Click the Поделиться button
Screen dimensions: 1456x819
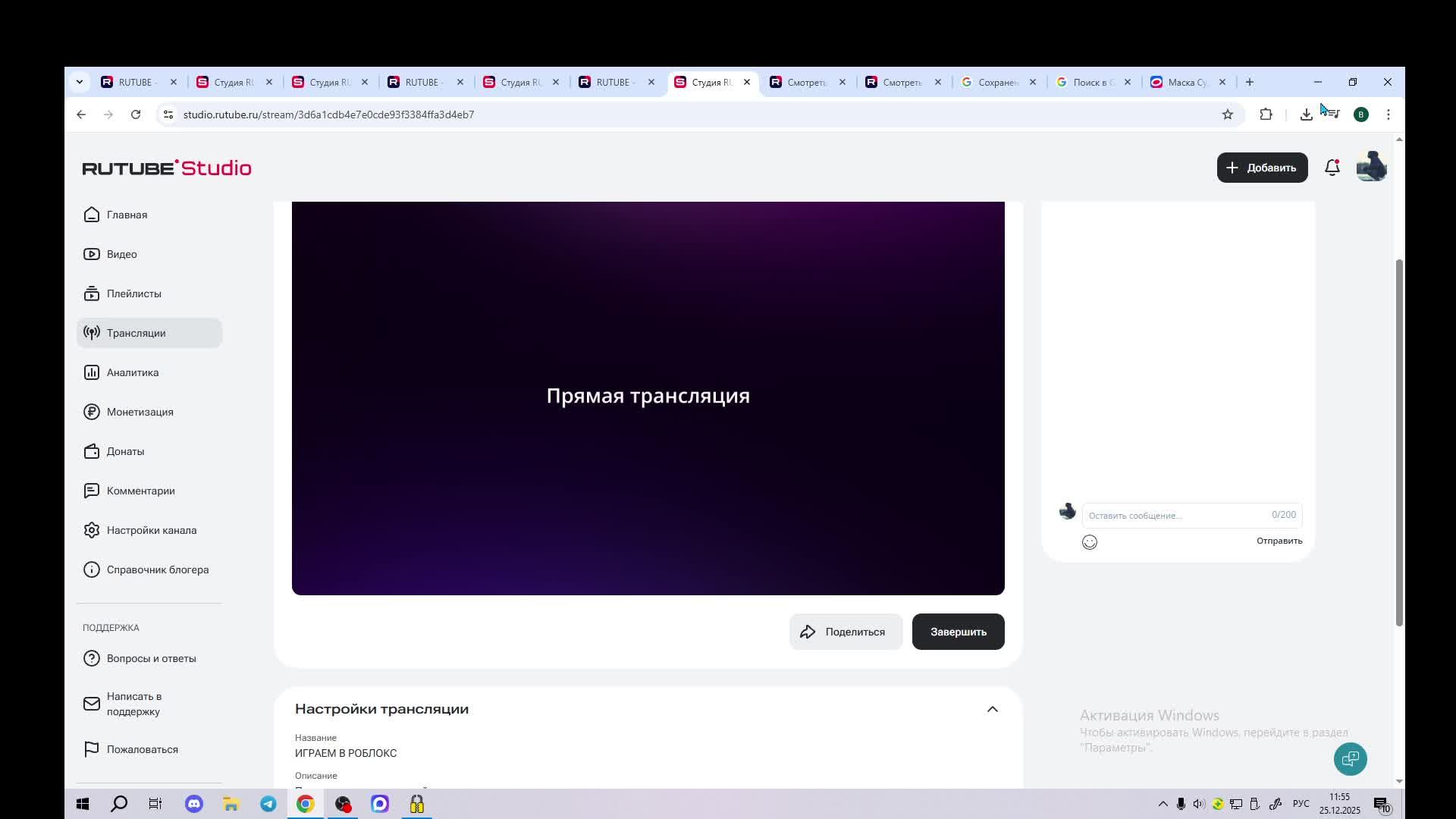(845, 632)
